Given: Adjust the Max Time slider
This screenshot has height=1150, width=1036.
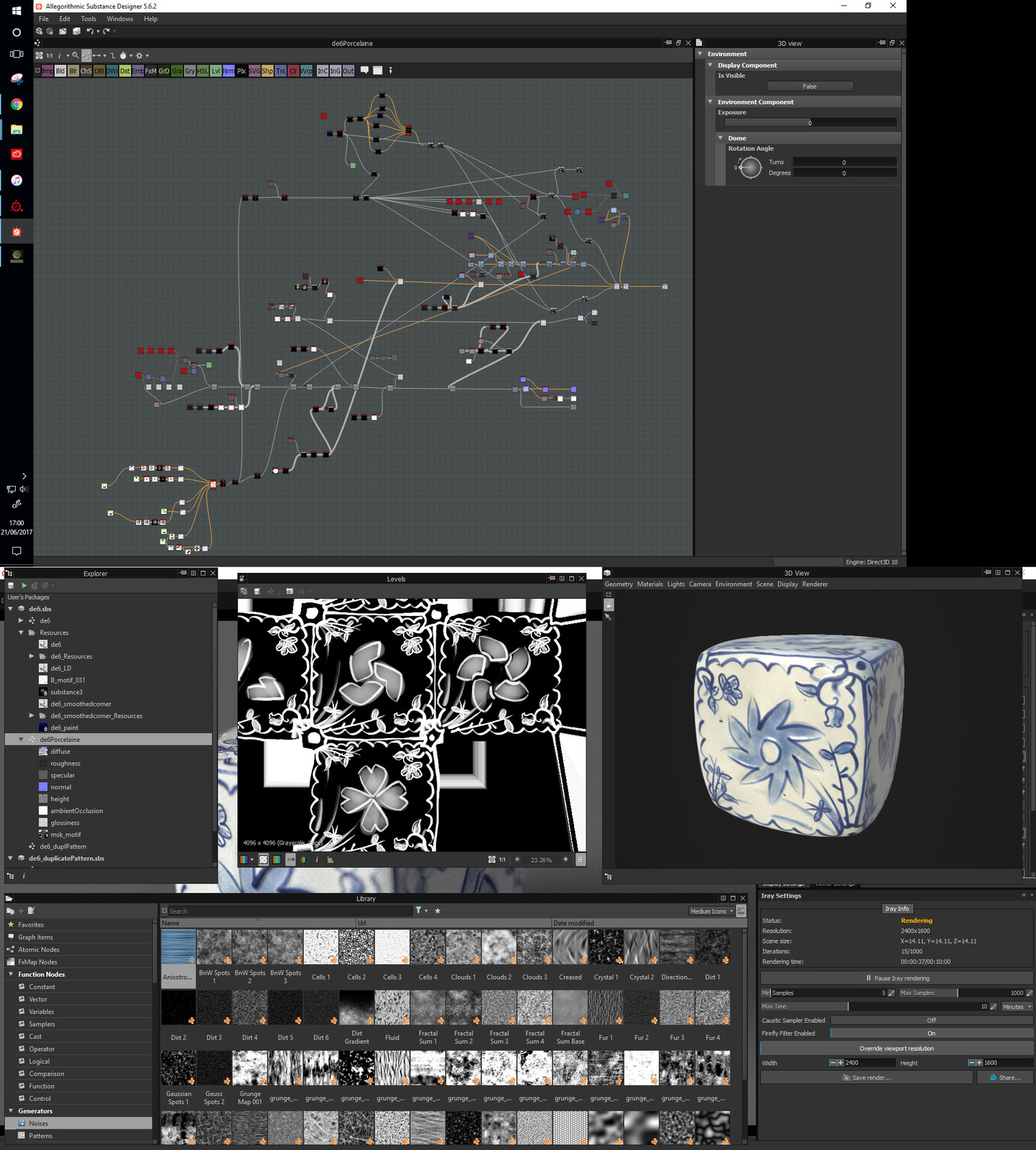Looking at the screenshot, I should coord(876,1007).
